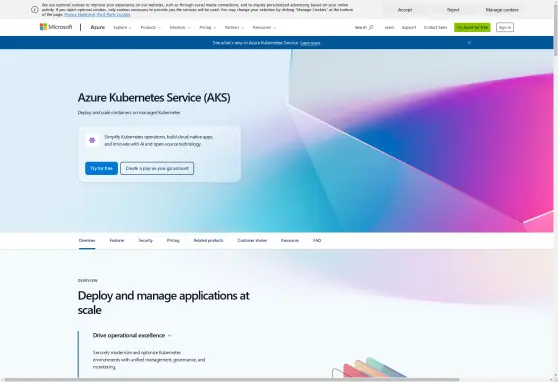Click Create a pay-as-you-go account
This screenshot has width=558, height=382.
point(157,168)
